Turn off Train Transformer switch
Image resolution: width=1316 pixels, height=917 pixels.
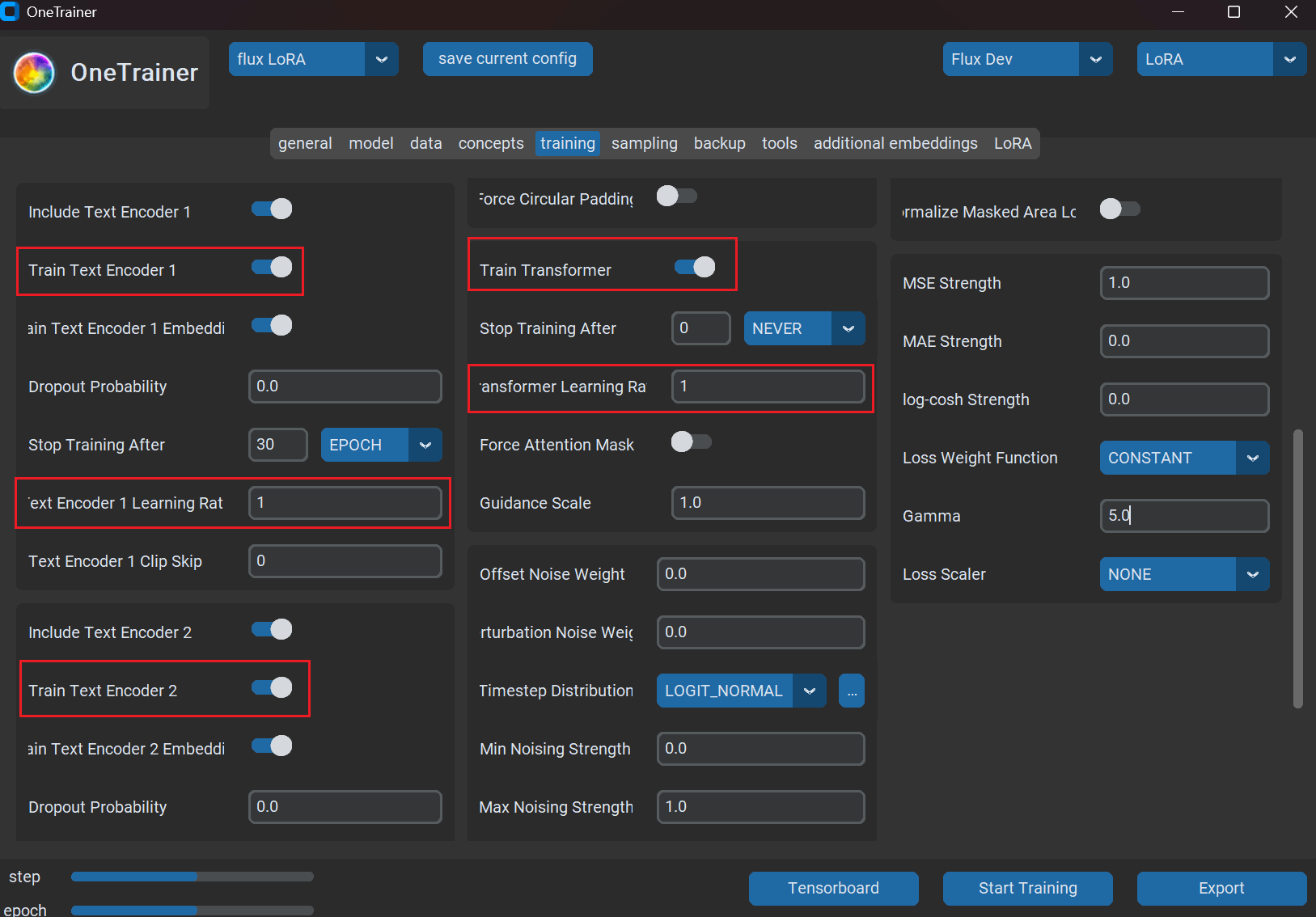tap(695, 267)
